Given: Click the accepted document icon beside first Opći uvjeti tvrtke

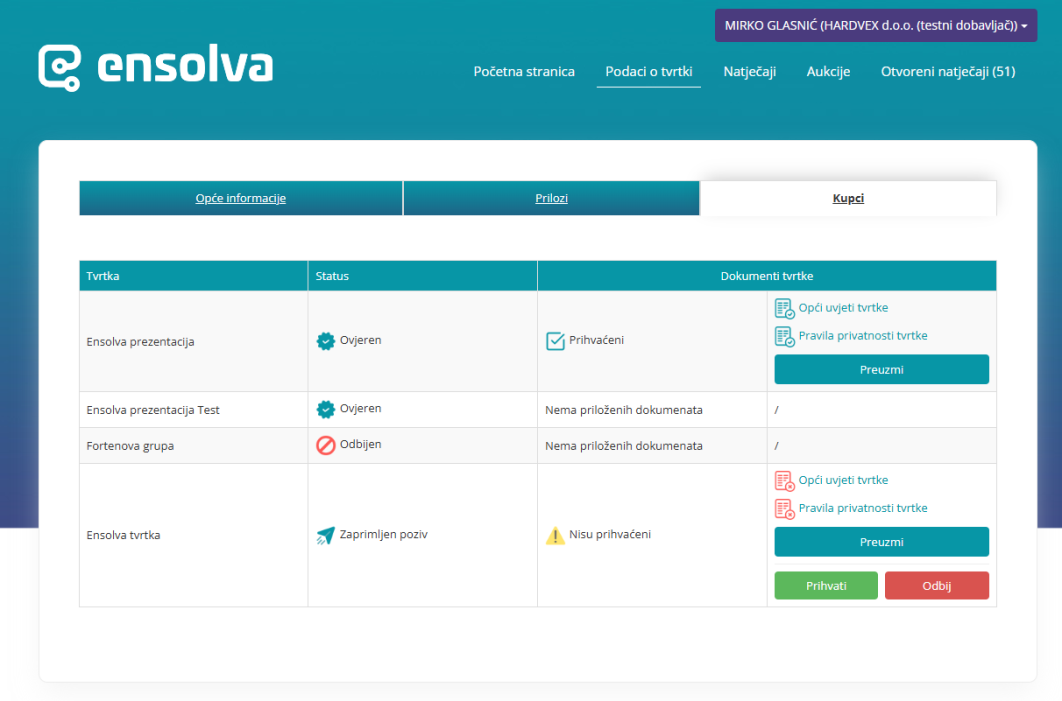Looking at the screenshot, I should click(784, 308).
